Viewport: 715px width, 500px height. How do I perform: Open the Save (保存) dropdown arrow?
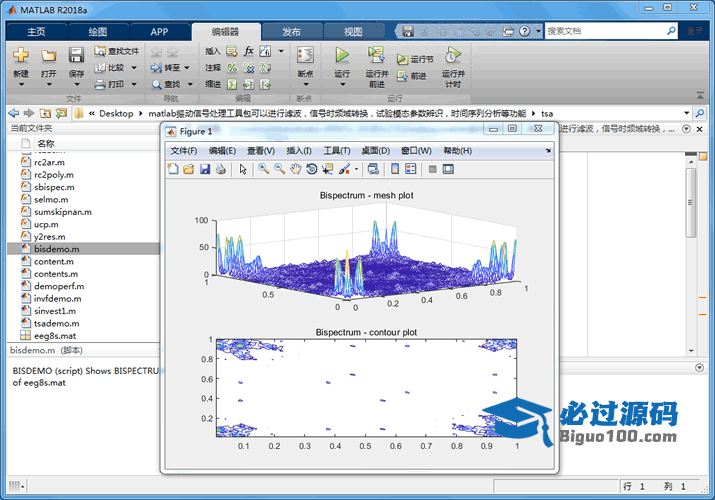pos(77,85)
